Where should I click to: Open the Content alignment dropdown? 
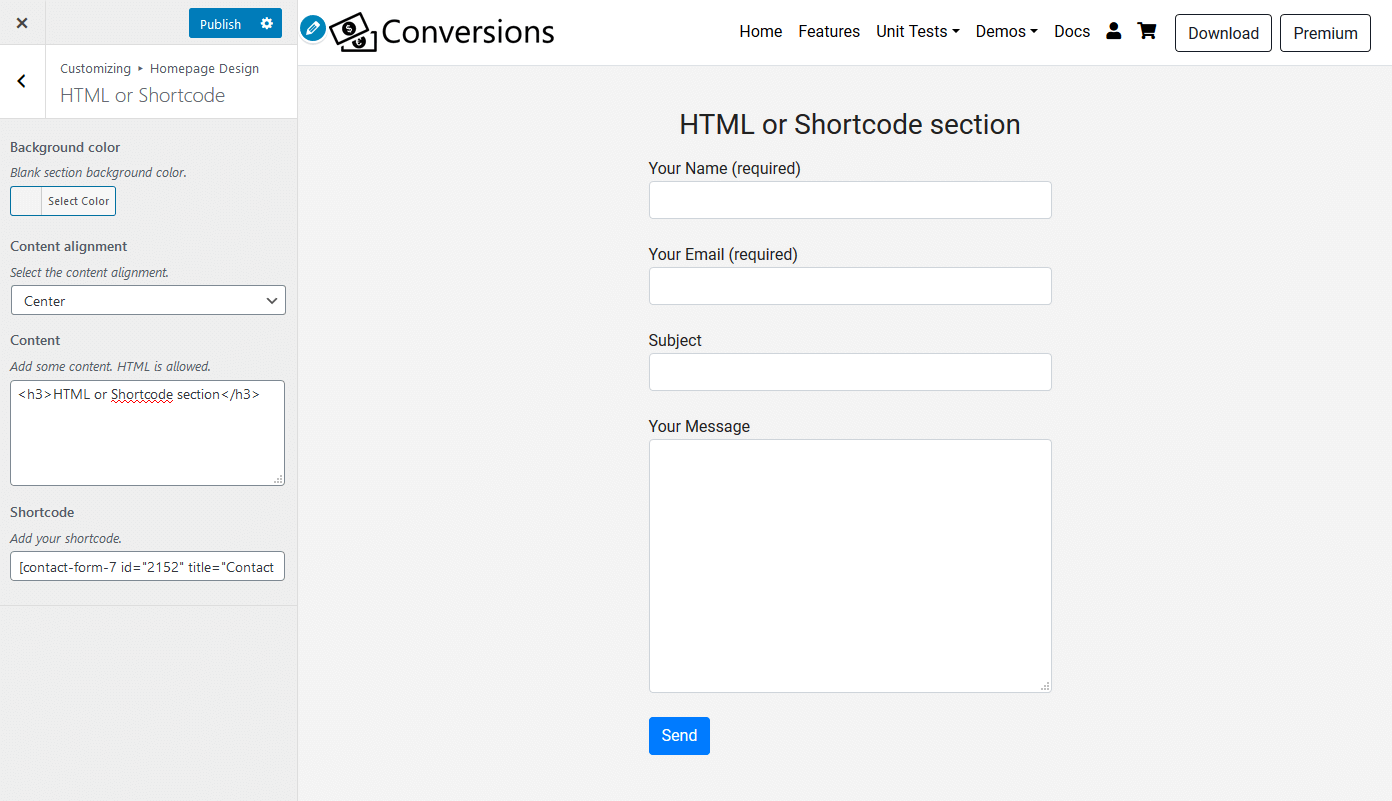tap(148, 301)
